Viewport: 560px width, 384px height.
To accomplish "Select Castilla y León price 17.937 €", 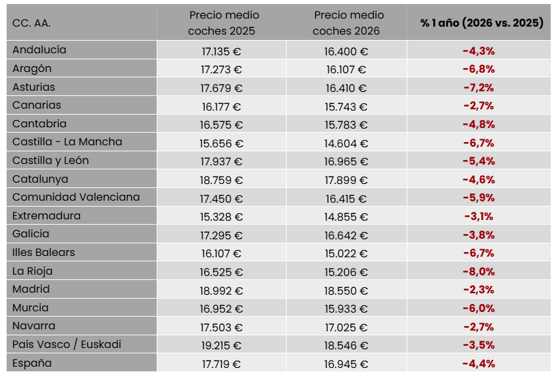I will tap(221, 162).
